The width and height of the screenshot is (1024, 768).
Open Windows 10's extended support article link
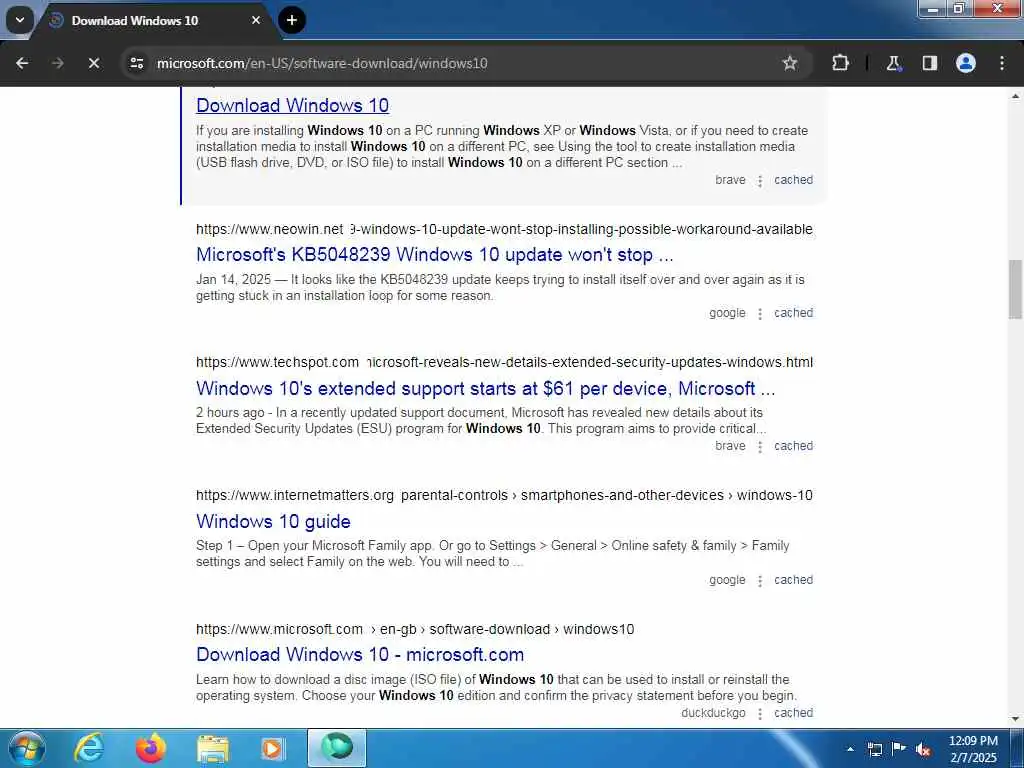pos(485,389)
